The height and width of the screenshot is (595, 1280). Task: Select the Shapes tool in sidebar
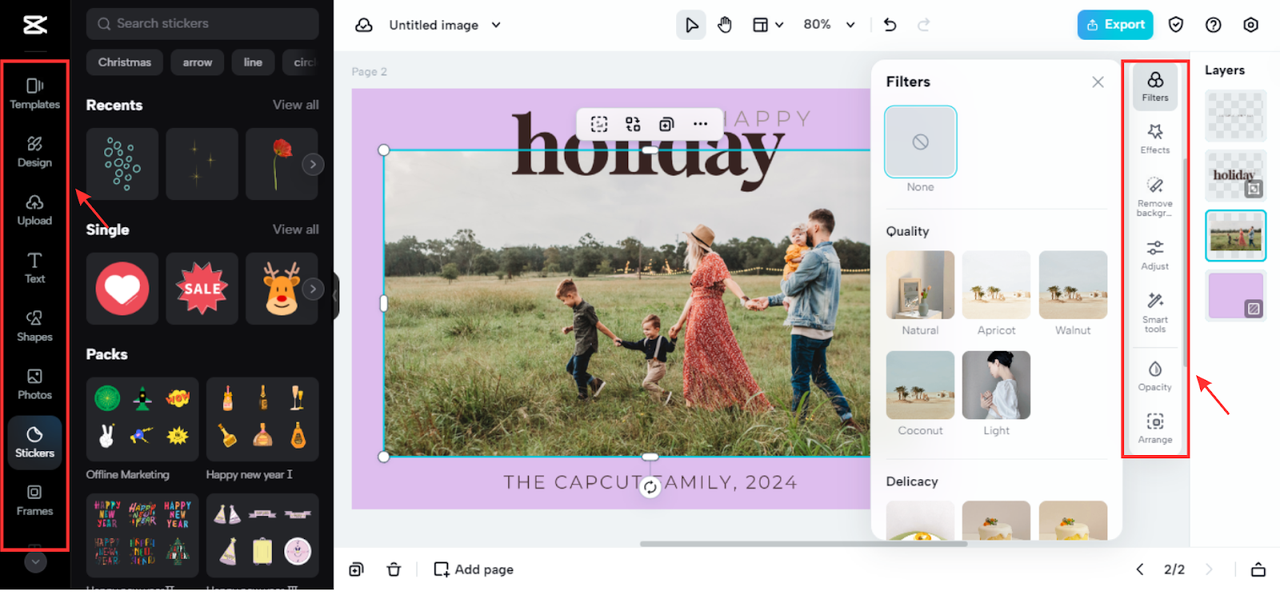pyautogui.click(x=34, y=325)
